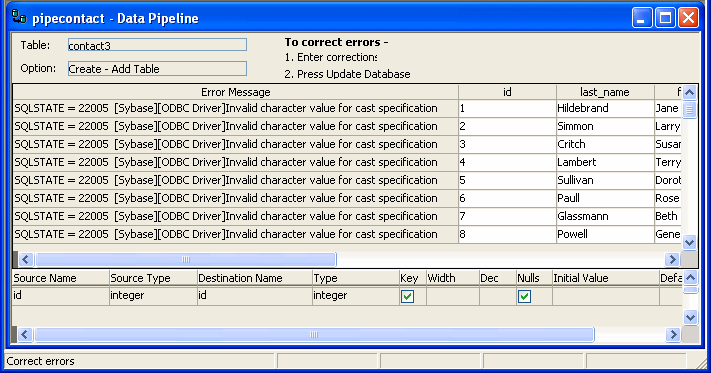
Task: Click the Destination Name cell id
Action: coord(255,296)
